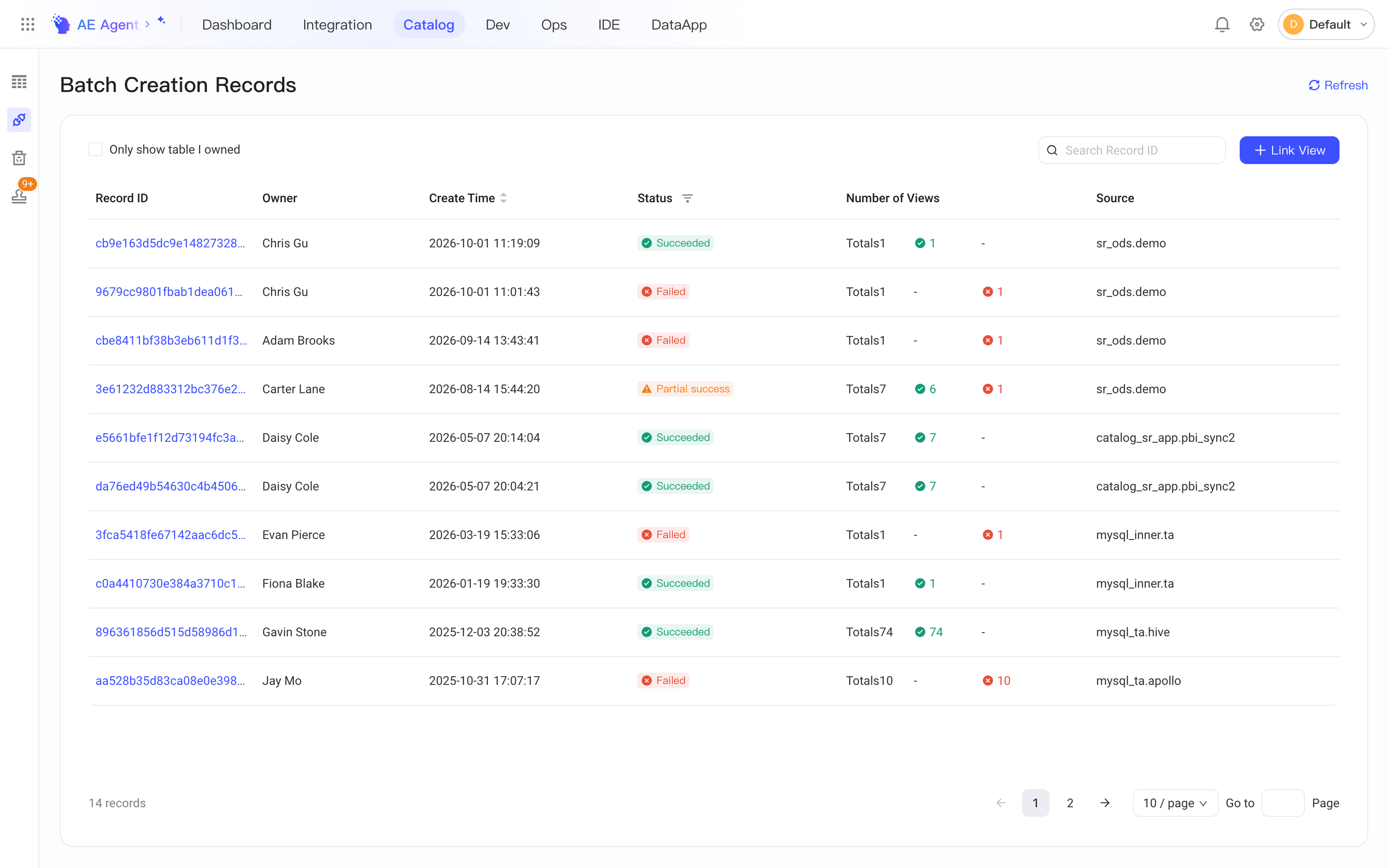Open the settings gear icon

1257,24
